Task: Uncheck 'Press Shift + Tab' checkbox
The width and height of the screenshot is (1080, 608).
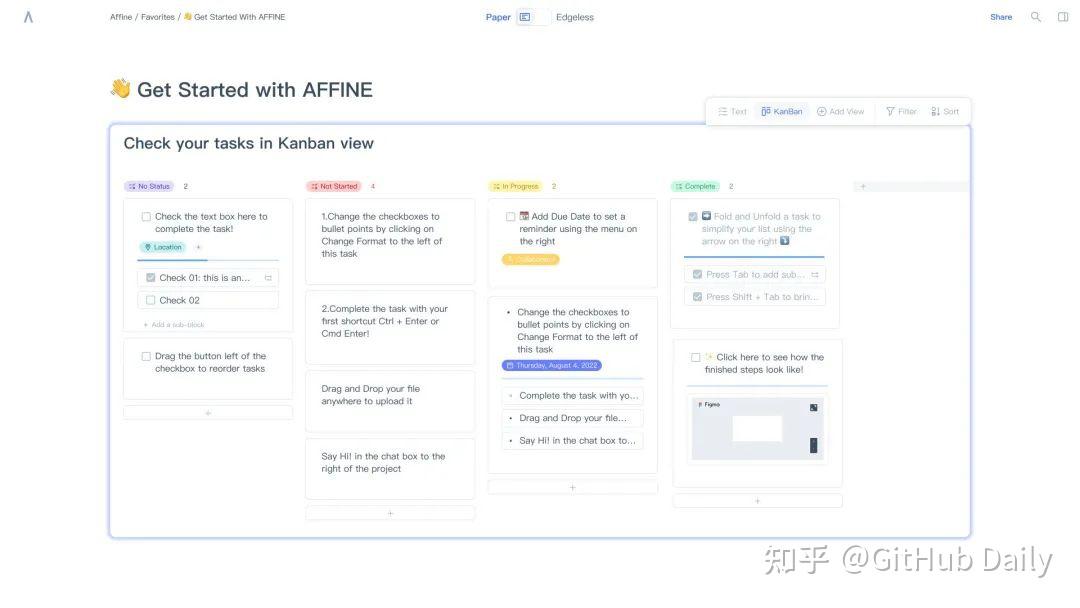Action: [697, 297]
